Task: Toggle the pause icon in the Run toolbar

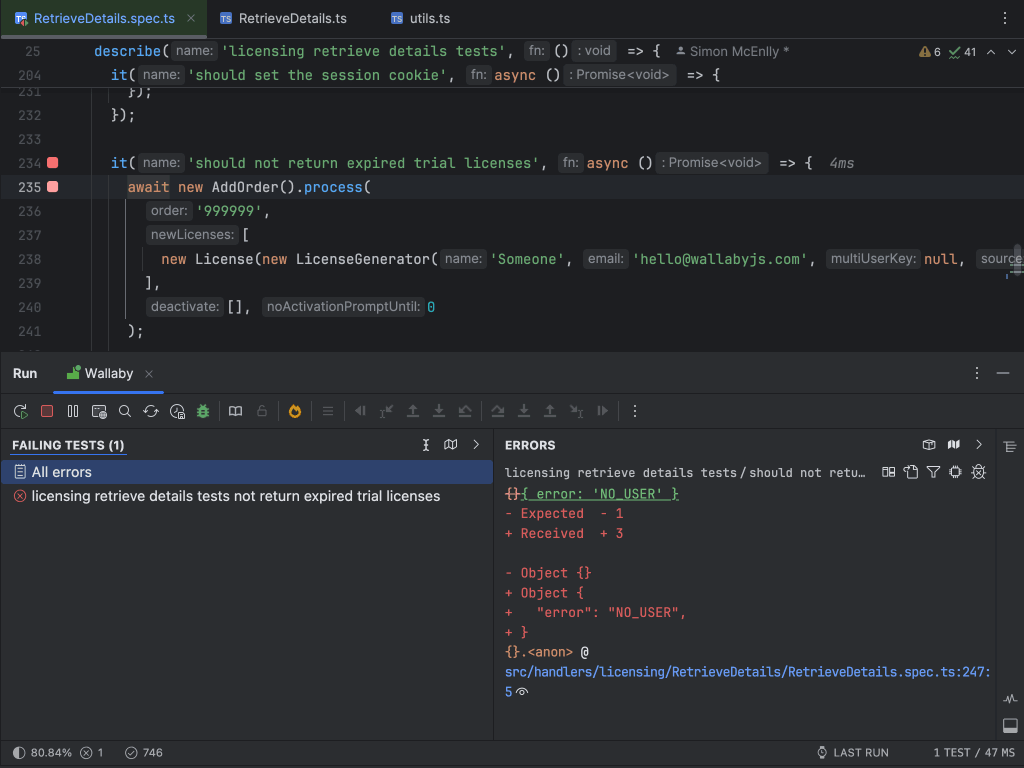Action: pos(73,410)
